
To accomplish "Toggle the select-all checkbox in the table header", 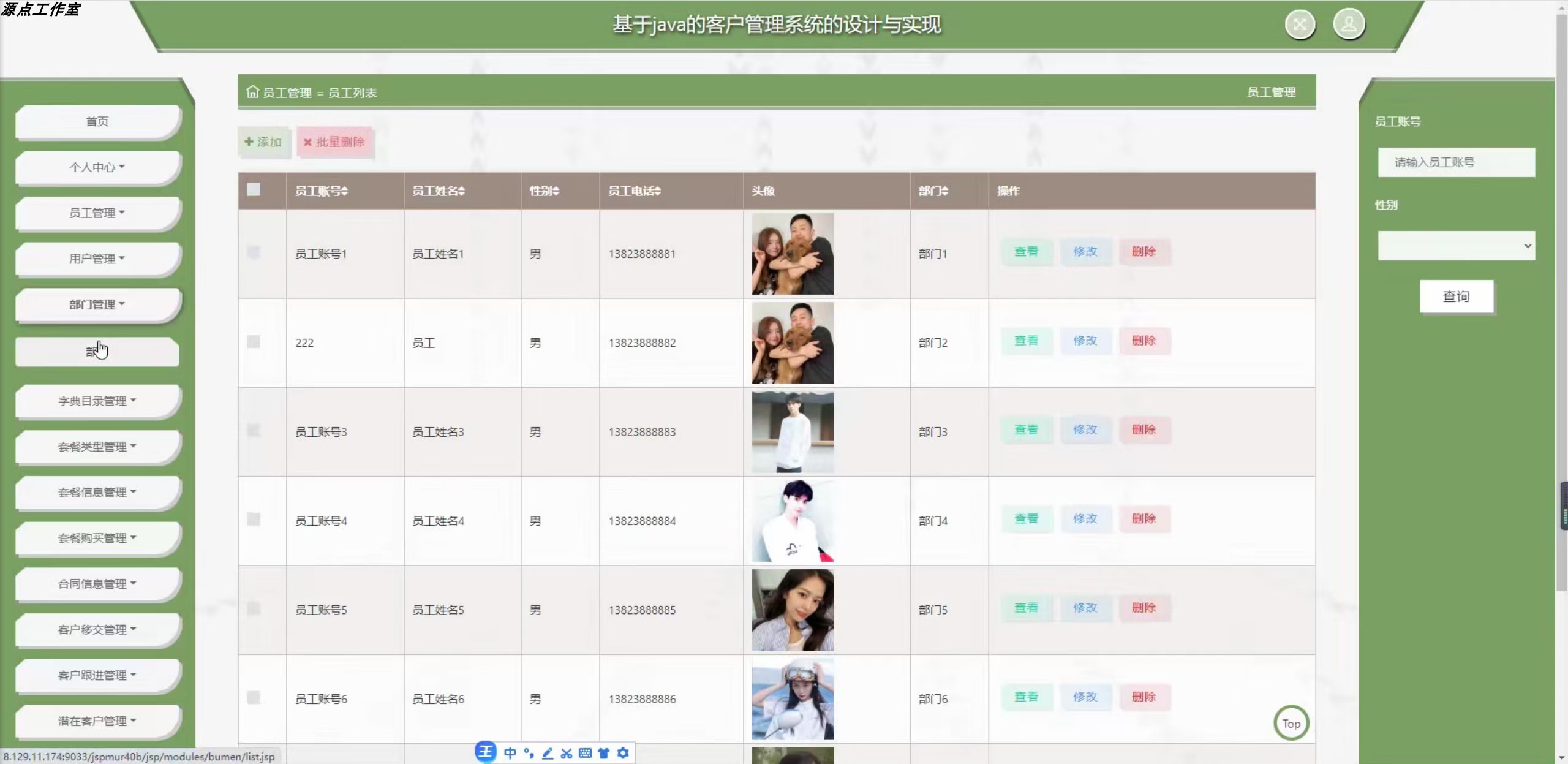I will 254,190.
